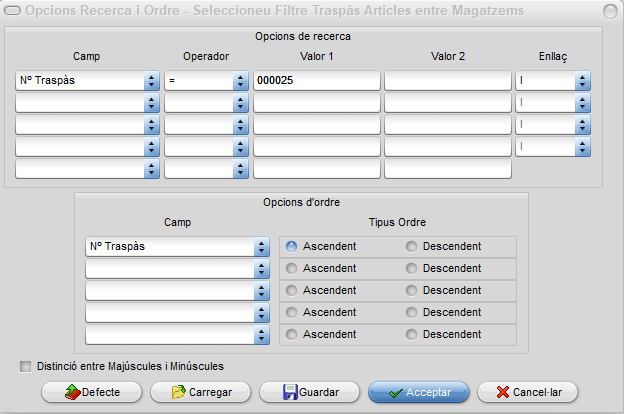Open the fifth row Camp dropdown in search options
Viewport: 624px width, 414px height.
[87, 168]
